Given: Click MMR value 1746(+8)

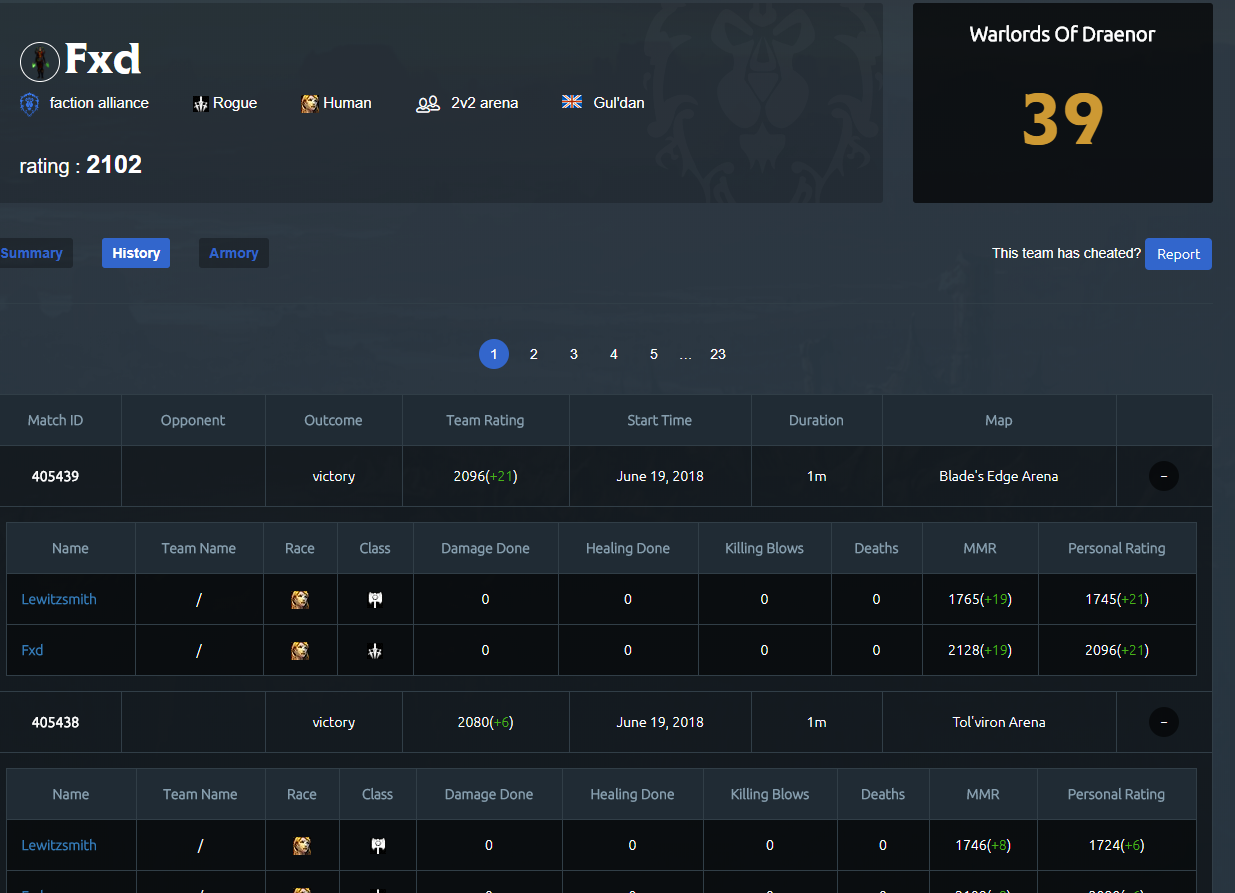Looking at the screenshot, I should click(x=983, y=845).
